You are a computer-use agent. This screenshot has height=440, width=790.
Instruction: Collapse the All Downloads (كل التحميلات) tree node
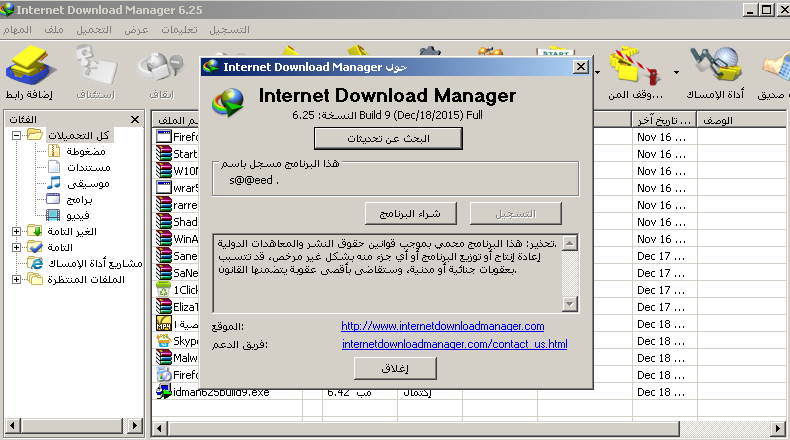click(x=17, y=135)
